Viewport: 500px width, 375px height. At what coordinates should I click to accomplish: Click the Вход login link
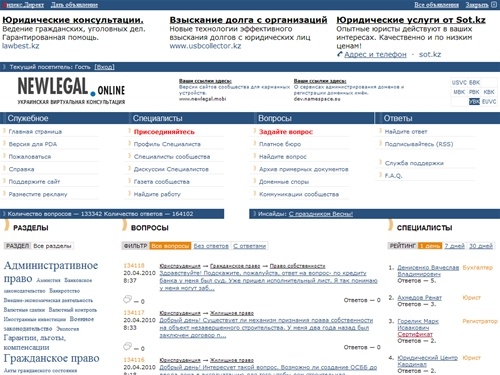(104, 67)
